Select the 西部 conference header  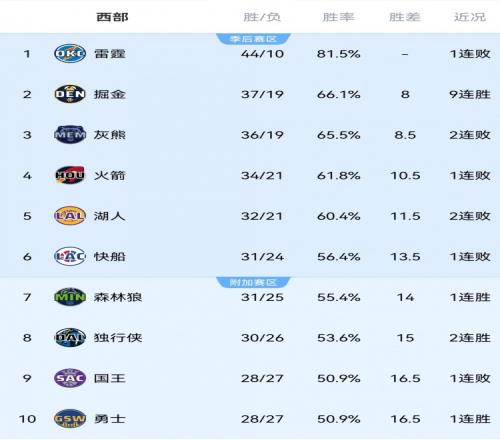click(x=112, y=17)
